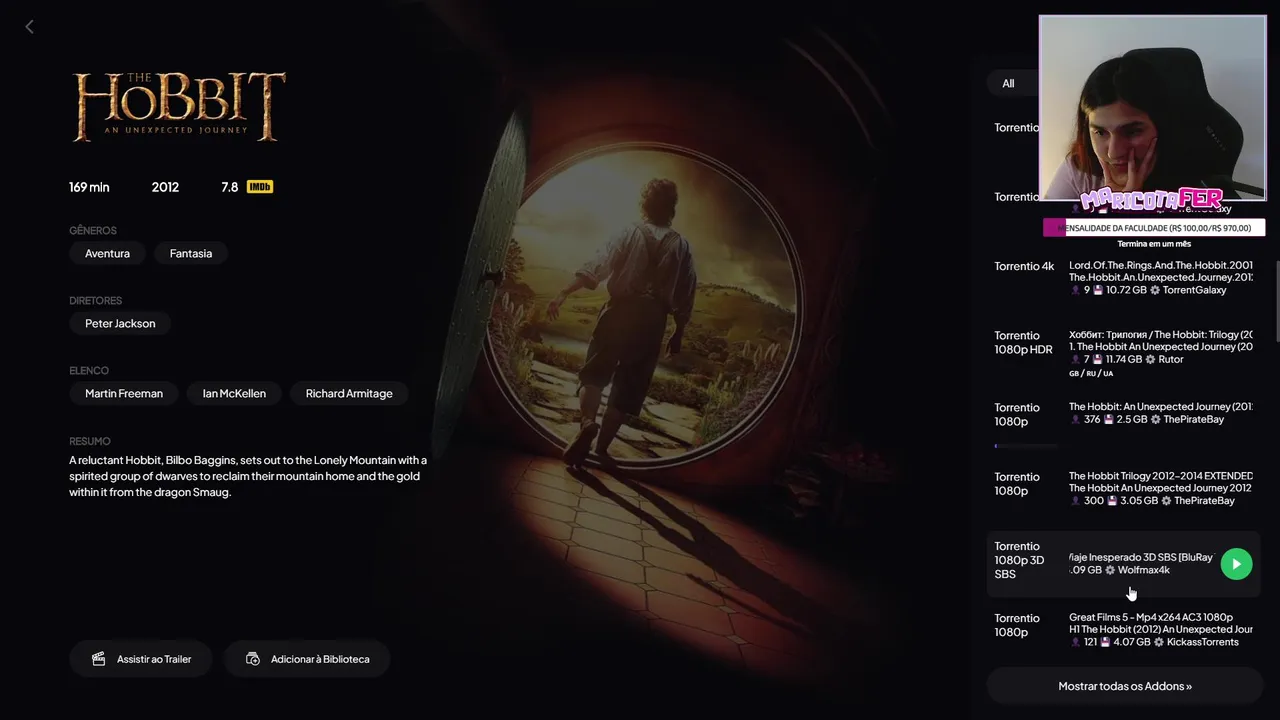The height and width of the screenshot is (720, 1280).
Task: Open director Peter Jackson
Action: click(x=120, y=324)
